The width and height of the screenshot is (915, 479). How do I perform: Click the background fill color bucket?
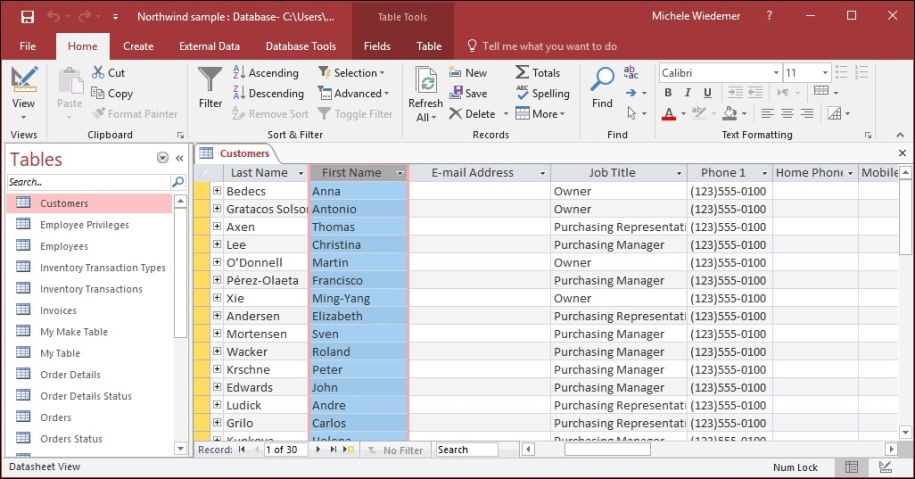tap(729, 113)
